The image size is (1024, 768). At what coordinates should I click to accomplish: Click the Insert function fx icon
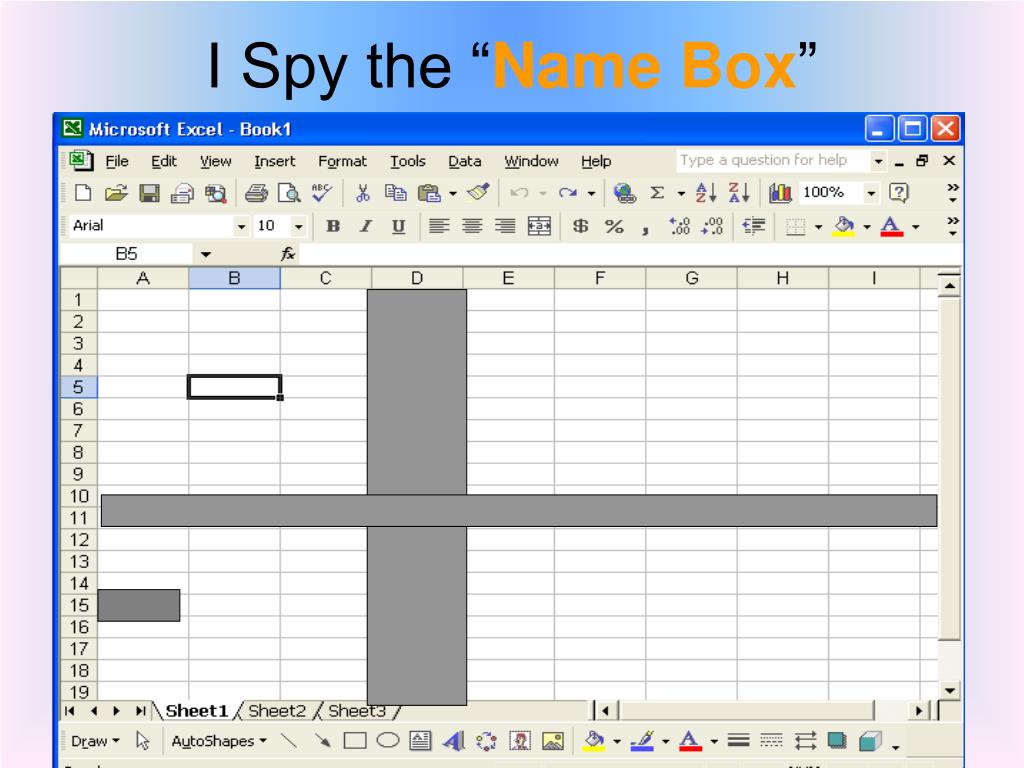(x=288, y=254)
